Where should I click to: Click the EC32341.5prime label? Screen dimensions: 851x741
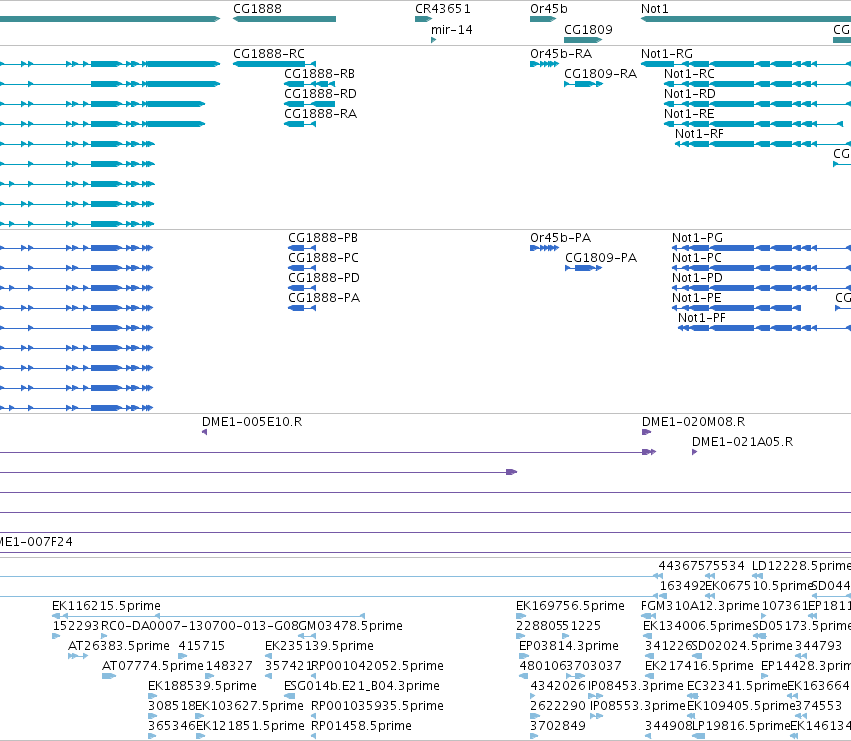tap(737, 686)
